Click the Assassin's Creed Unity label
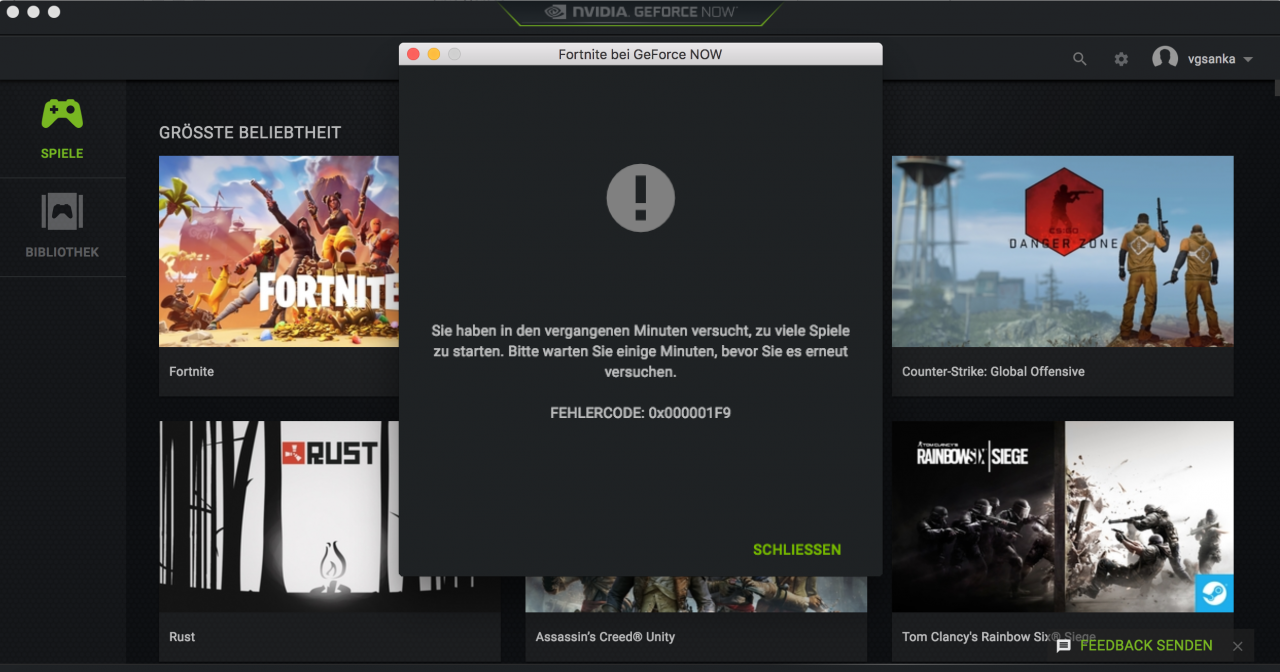Image resolution: width=1280 pixels, height=672 pixels. 605,637
